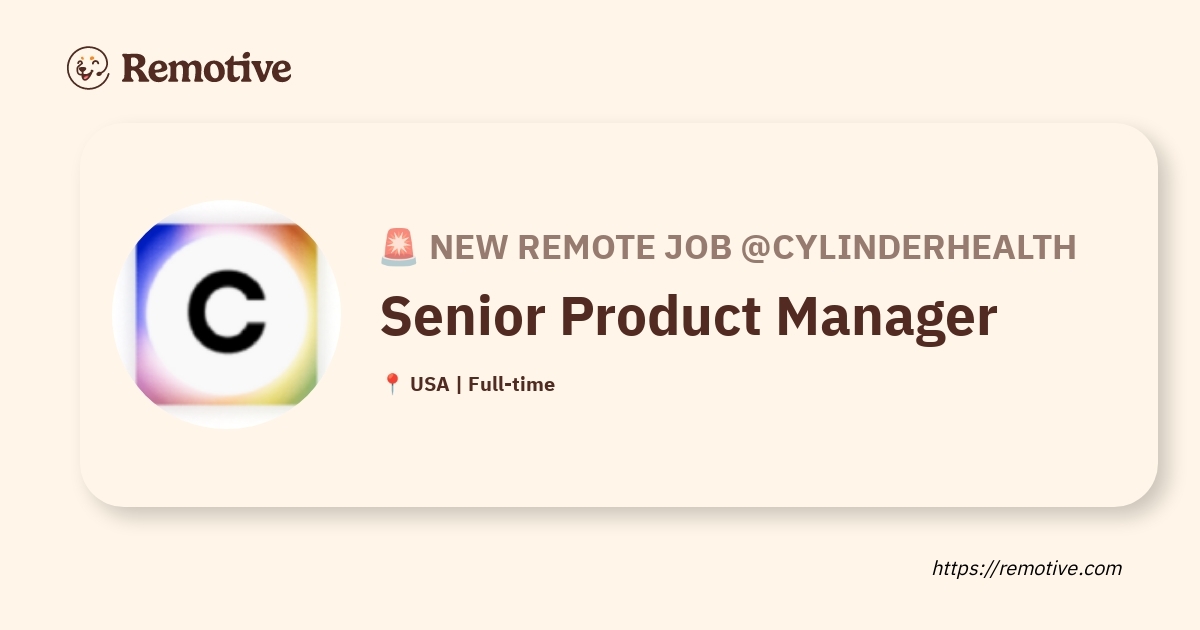Click the @CYLINDERHEALTH company handle
Viewport: 1200px width, 630px height.
click(x=908, y=247)
